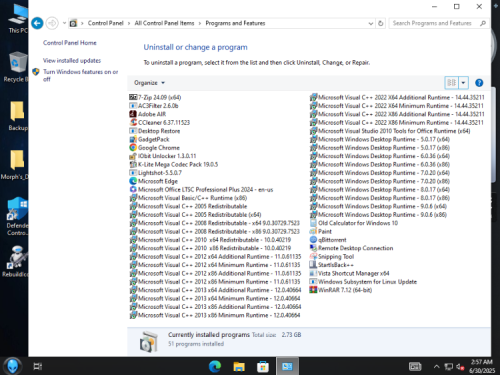Open Control Panel Home link
This screenshot has width=500, height=375.
point(70,43)
